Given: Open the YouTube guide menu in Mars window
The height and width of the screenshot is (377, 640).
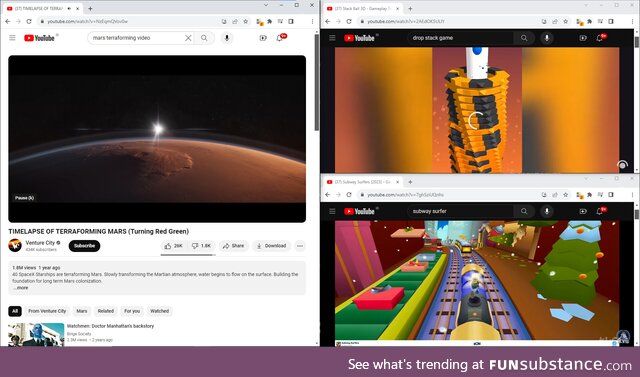Looking at the screenshot, I should [x=12, y=38].
